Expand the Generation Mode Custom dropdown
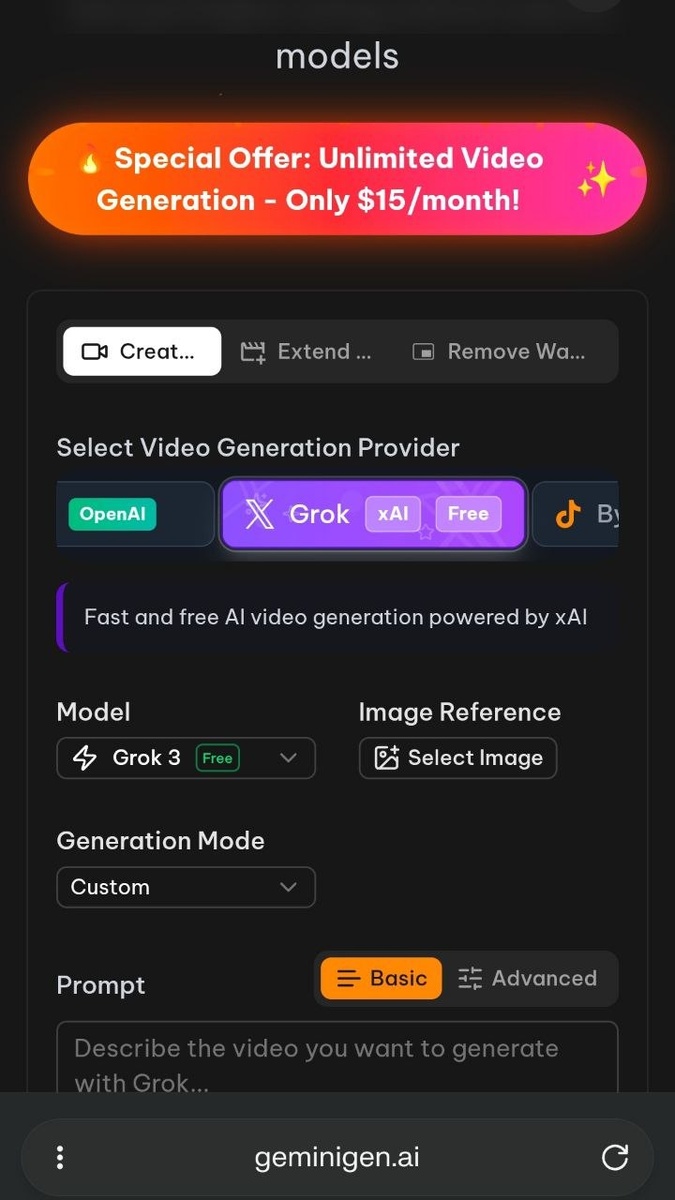Viewport: 675px width, 1200px height. 185,887
